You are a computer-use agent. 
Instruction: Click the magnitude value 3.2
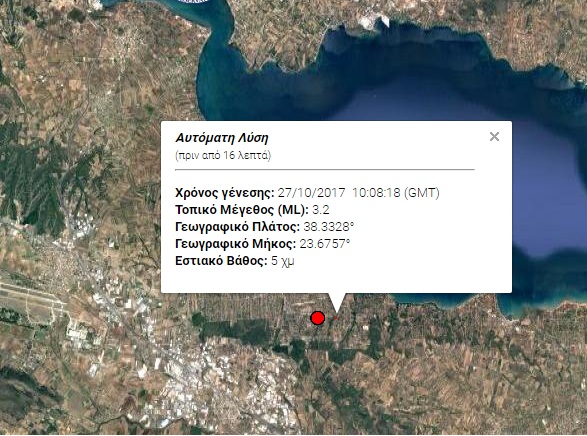[x=321, y=210]
